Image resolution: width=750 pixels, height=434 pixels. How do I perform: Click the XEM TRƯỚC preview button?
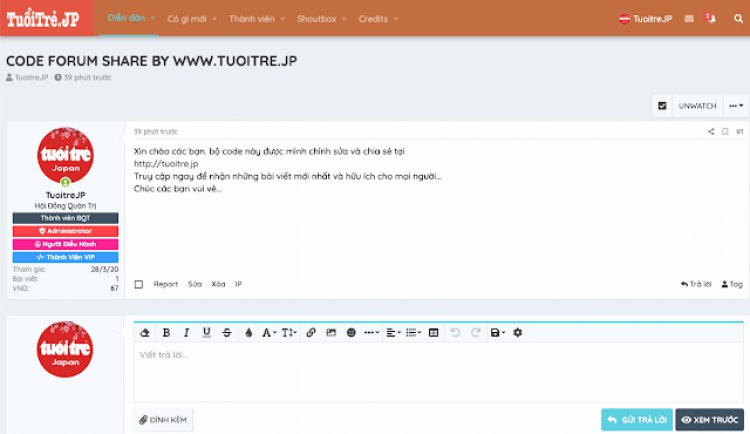pos(710,420)
